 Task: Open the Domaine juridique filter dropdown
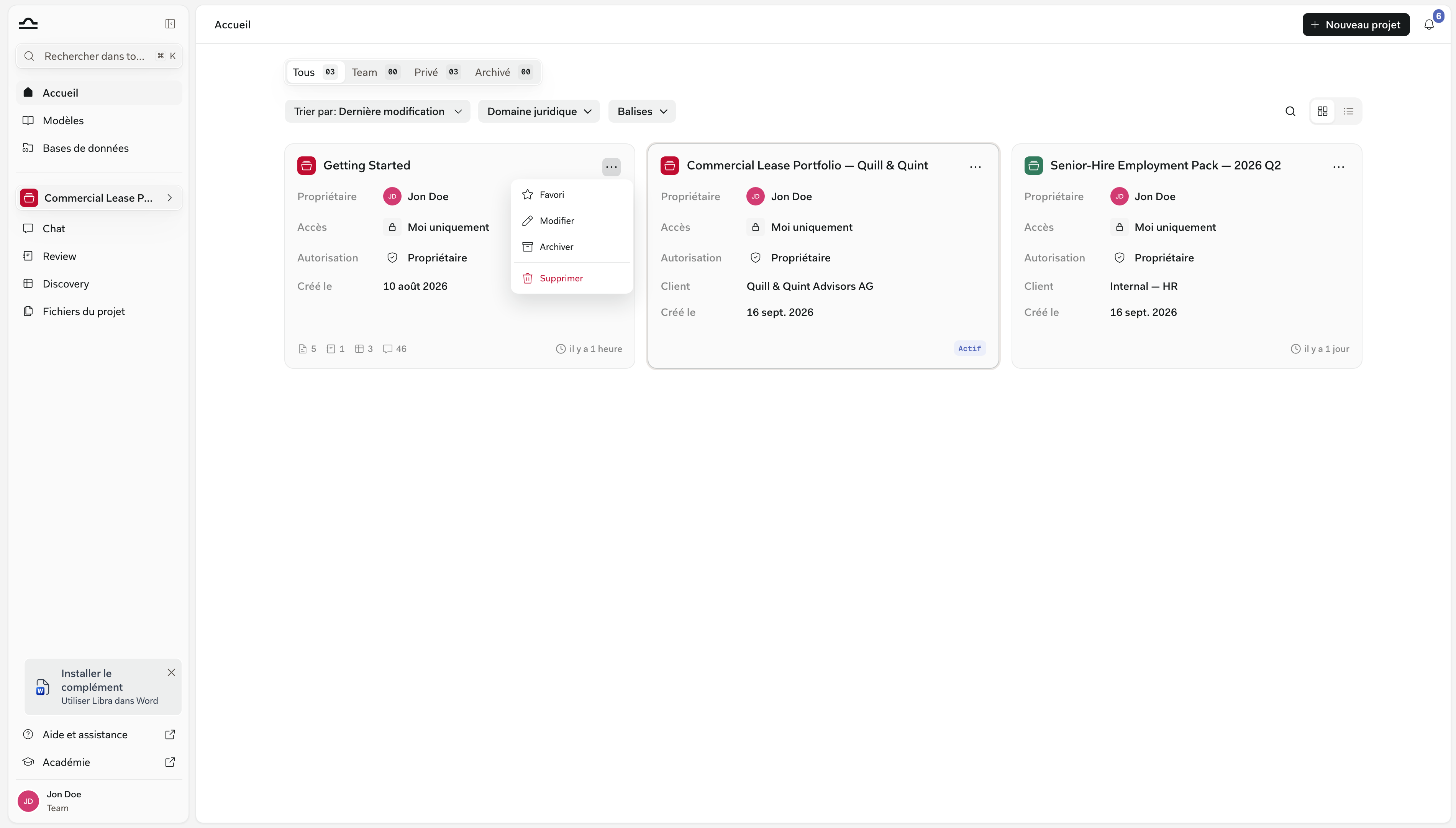point(539,112)
